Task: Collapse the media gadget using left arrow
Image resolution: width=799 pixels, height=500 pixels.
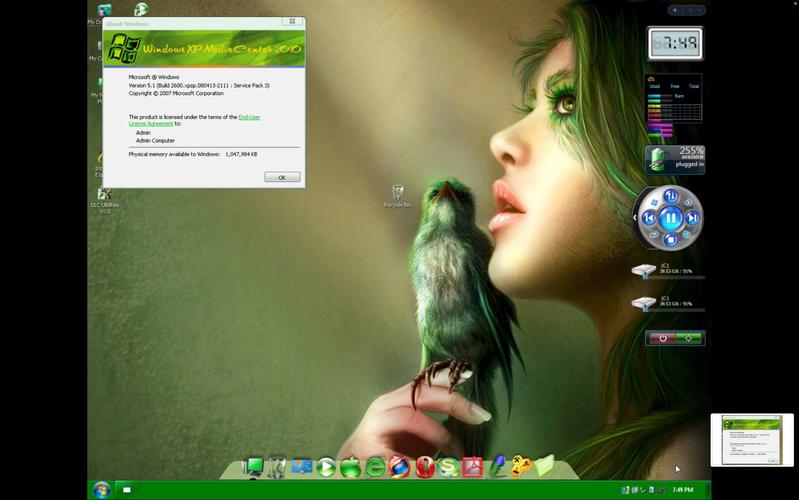Action: click(635, 218)
